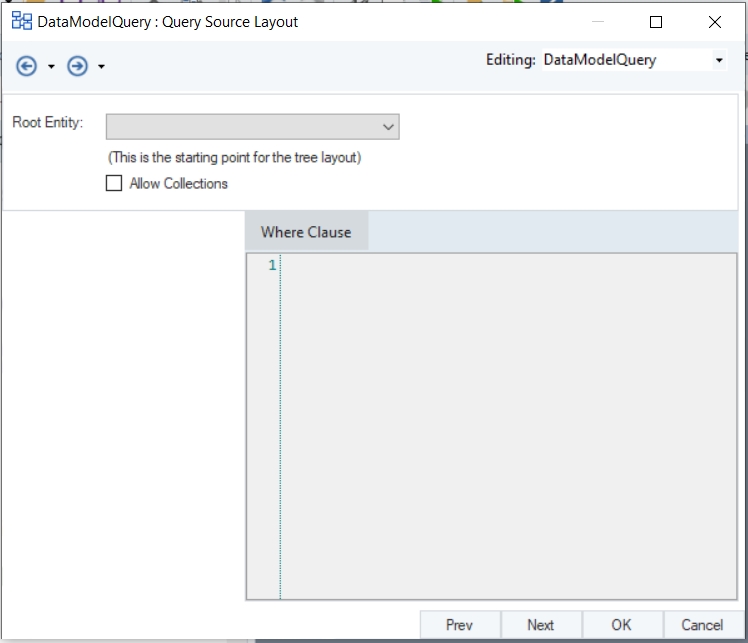748x643 pixels.
Task: Cancel the query source layout dialog
Action: point(702,625)
